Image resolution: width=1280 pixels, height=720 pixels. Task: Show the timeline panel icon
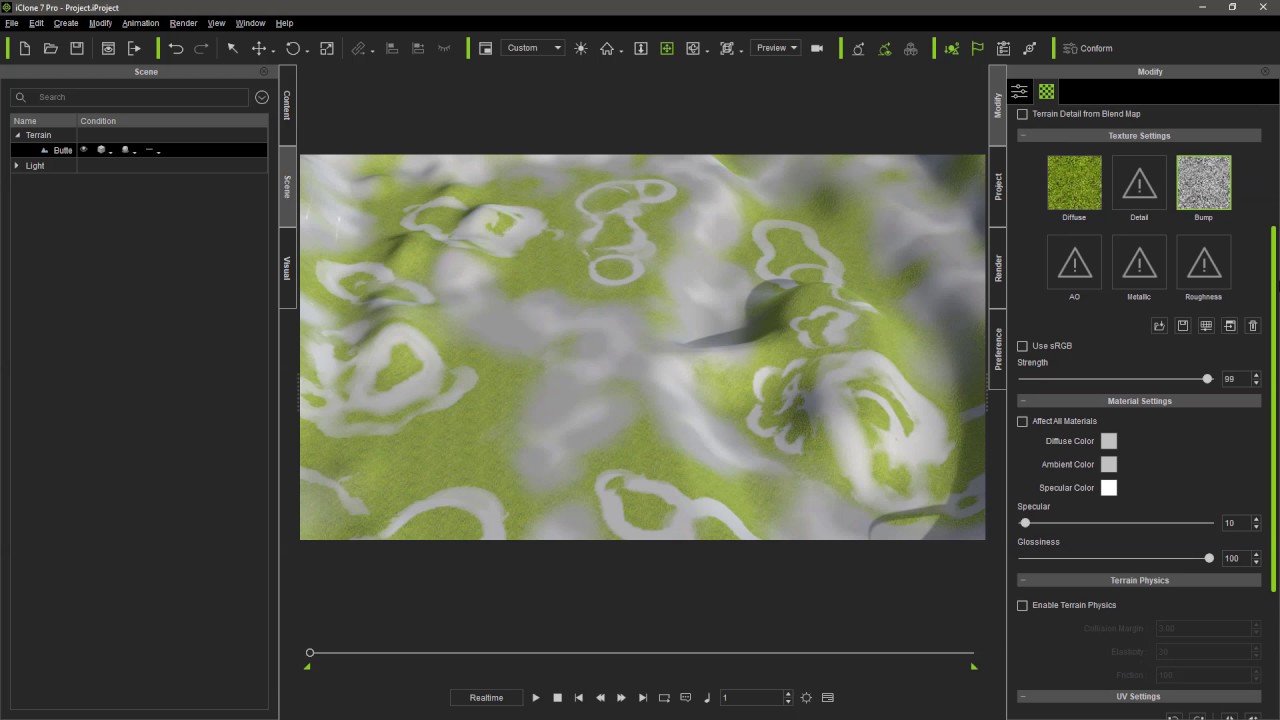828,698
